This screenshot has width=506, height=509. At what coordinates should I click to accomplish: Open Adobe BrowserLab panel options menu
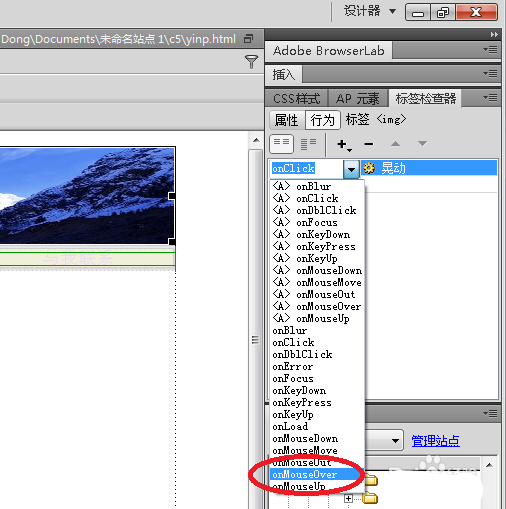490,50
